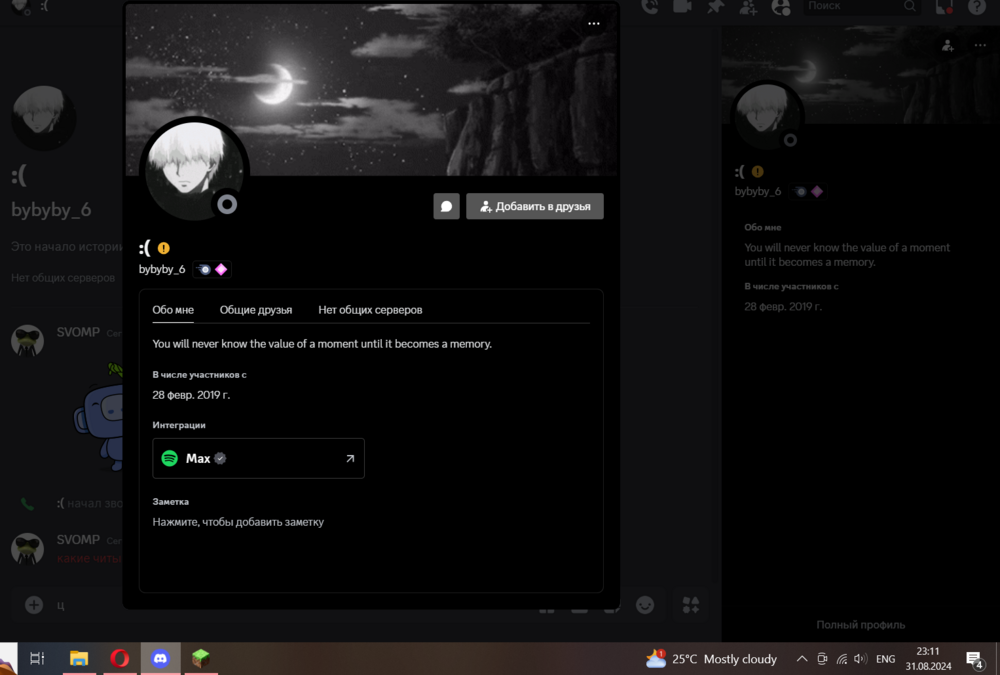Click the note field Нажмите, чтобы добавить заметку
Image resolution: width=1000 pixels, height=675 pixels.
[x=238, y=522]
